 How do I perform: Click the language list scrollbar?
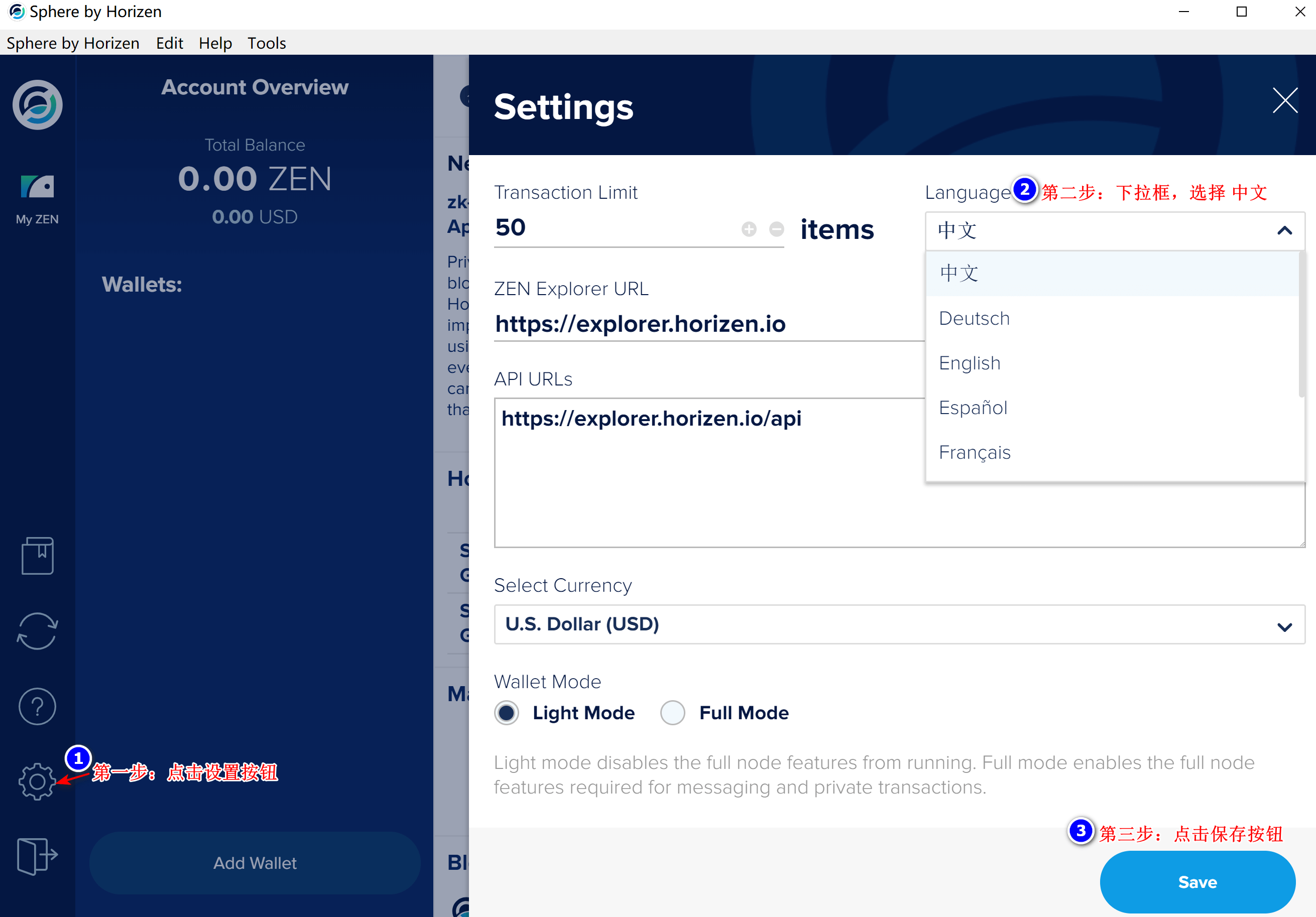click(x=1301, y=324)
